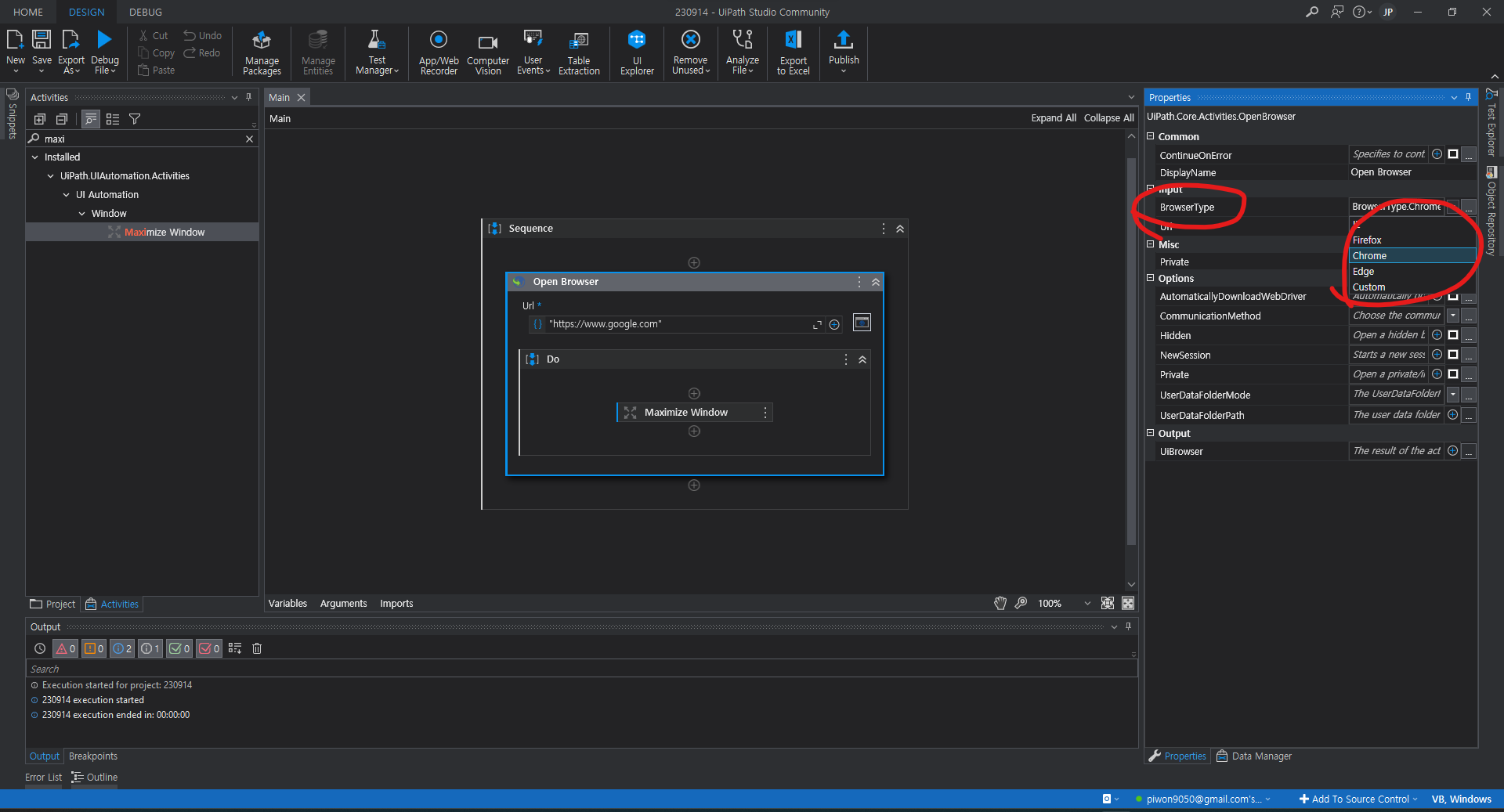1504x812 pixels.
Task: Tick the NewSession checkbox
Action: (1453, 355)
